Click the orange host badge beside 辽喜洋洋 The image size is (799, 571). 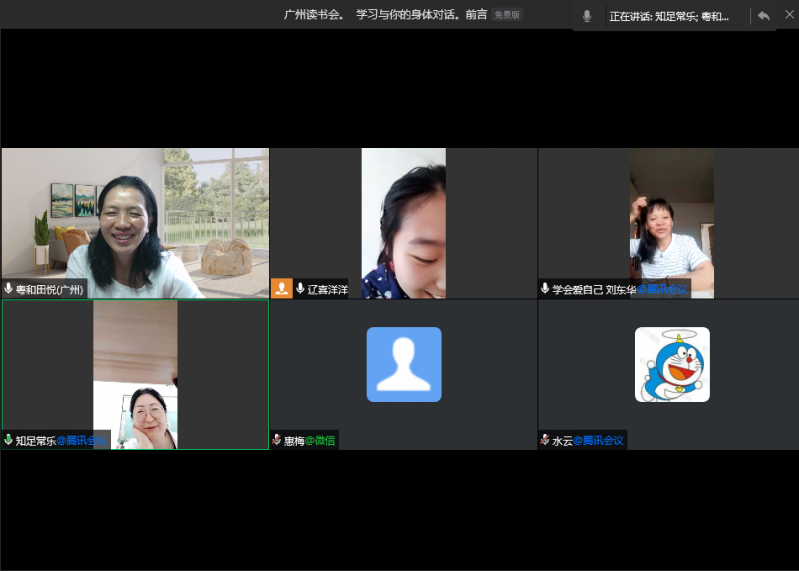point(282,288)
